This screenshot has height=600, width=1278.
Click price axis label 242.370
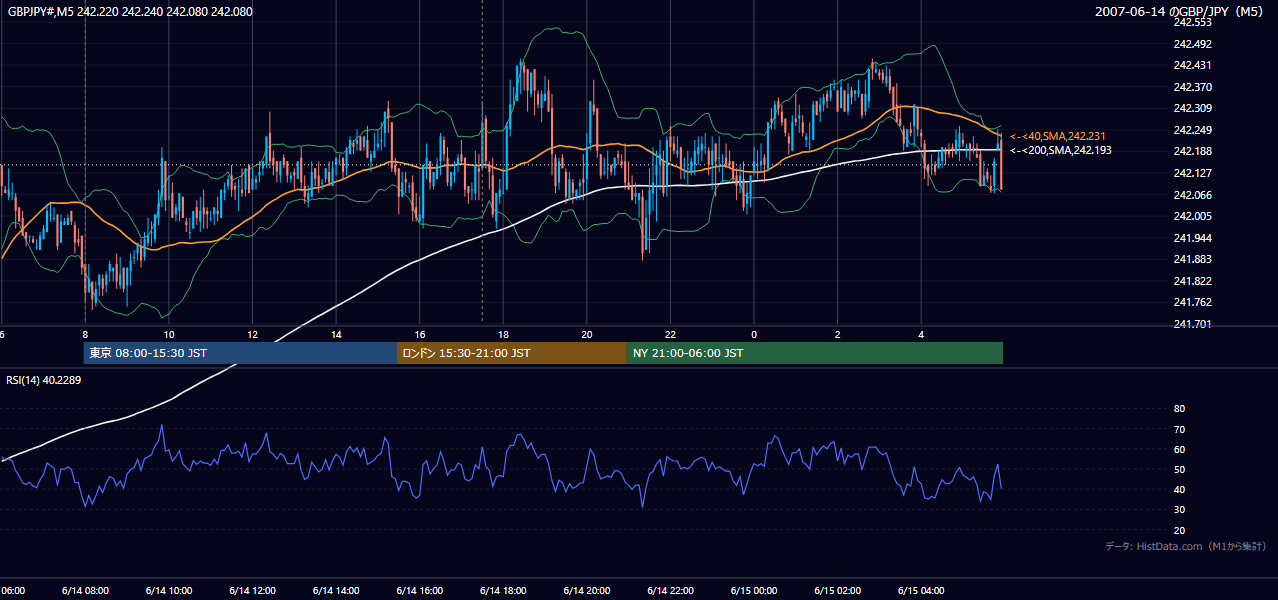1192,87
